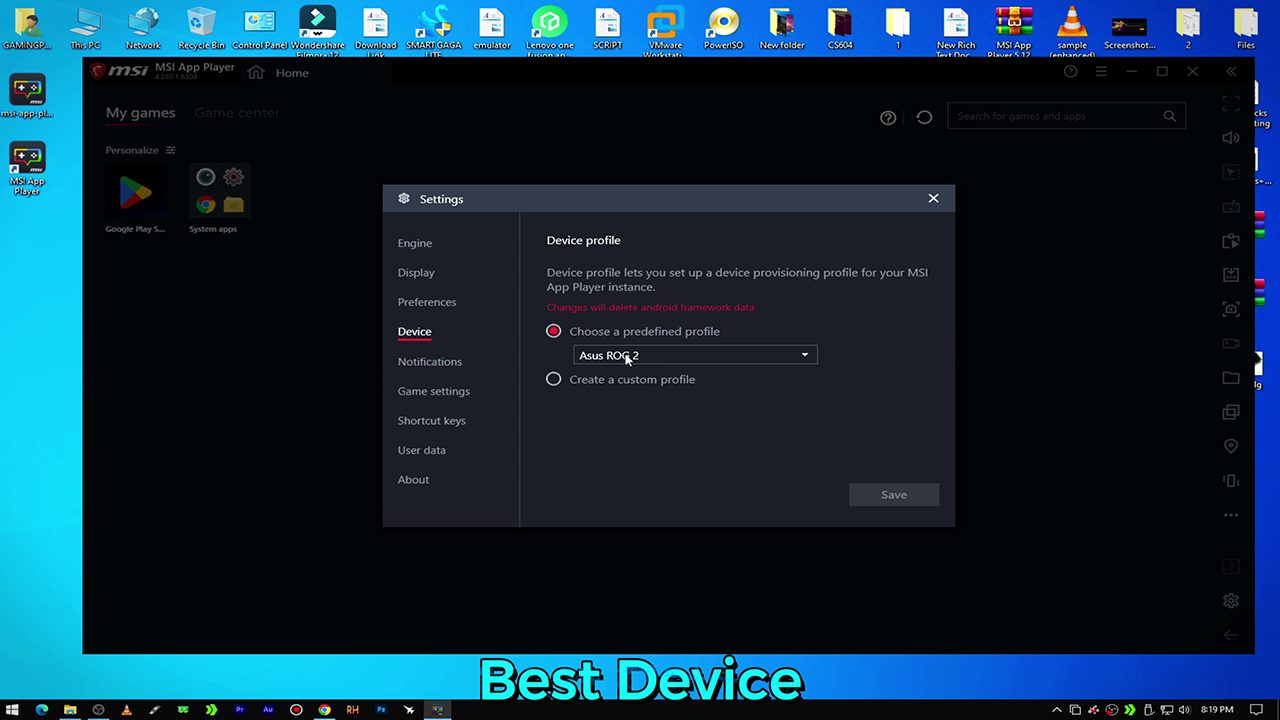This screenshot has width=1280, height=720.
Task: Open the media folder icon in sidebar
Action: tap(1231, 378)
